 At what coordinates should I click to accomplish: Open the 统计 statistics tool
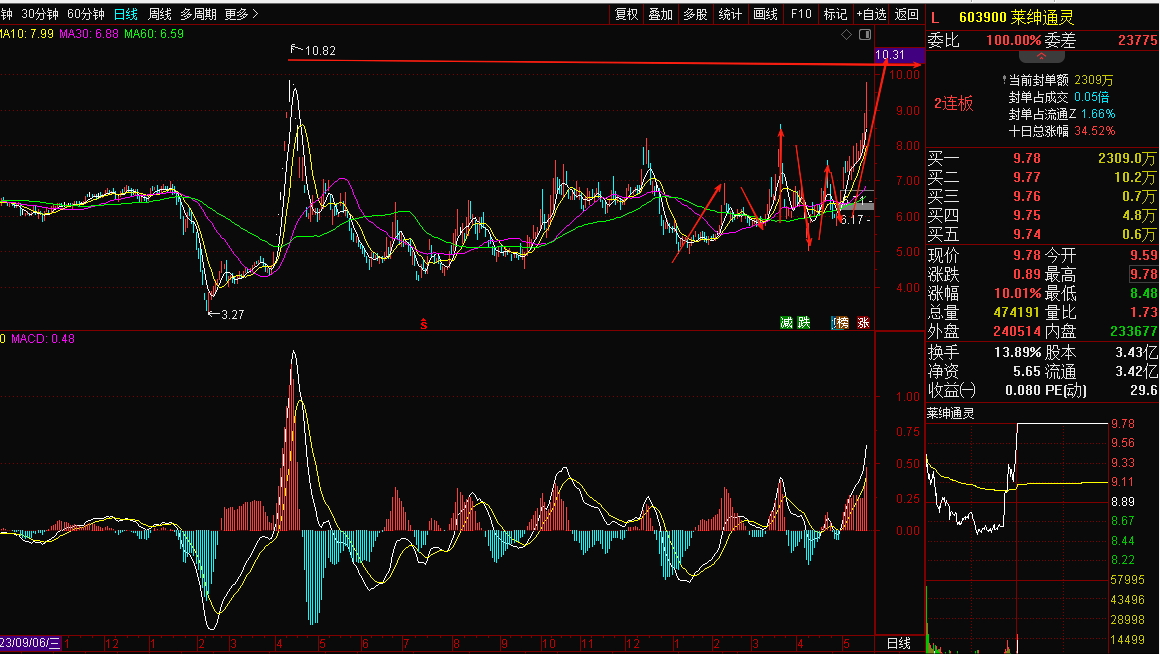pos(730,14)
